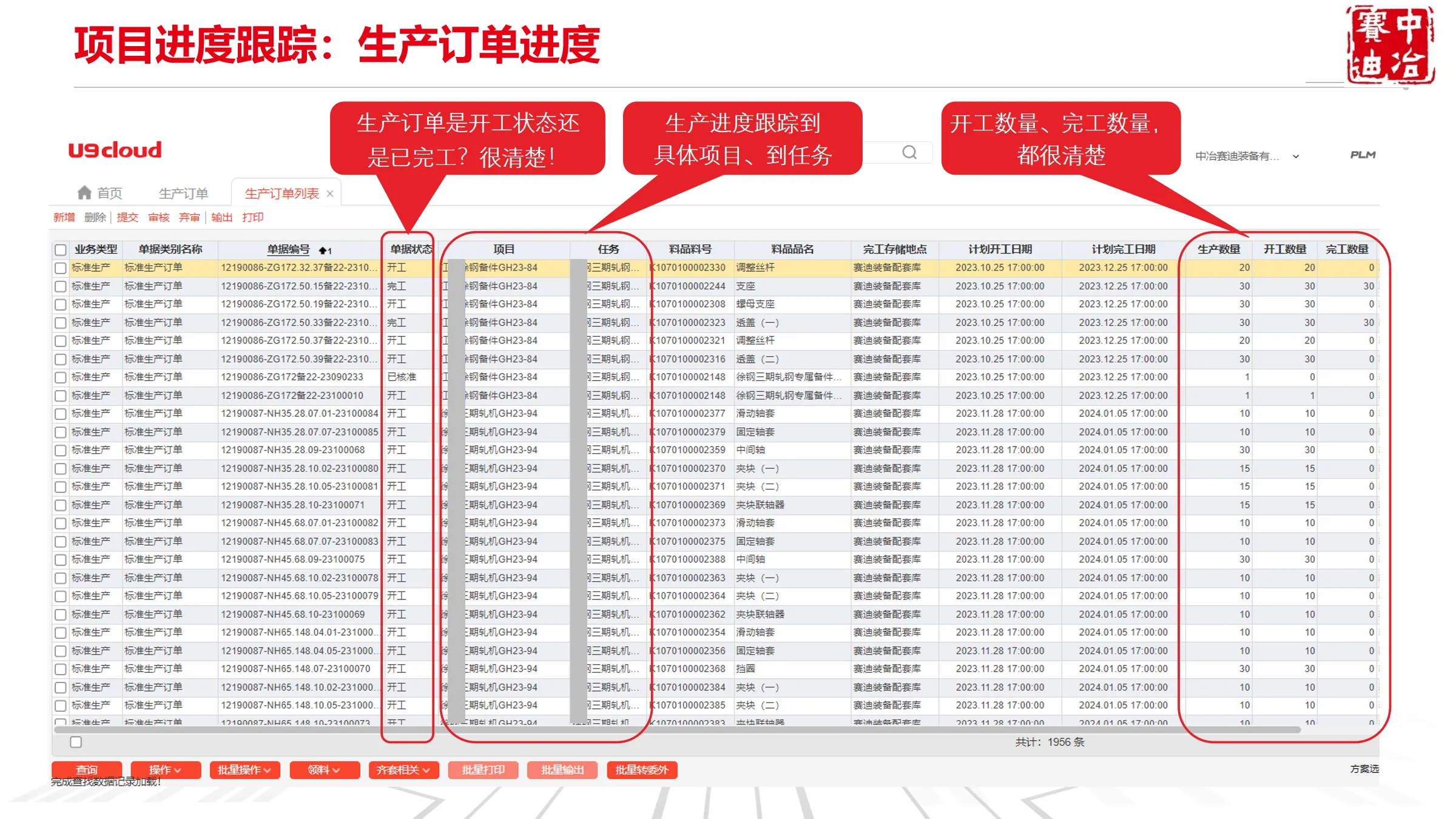Click the home icon beside 首页
This screenshot has width=1456, height=819.
tap(84, 193)
